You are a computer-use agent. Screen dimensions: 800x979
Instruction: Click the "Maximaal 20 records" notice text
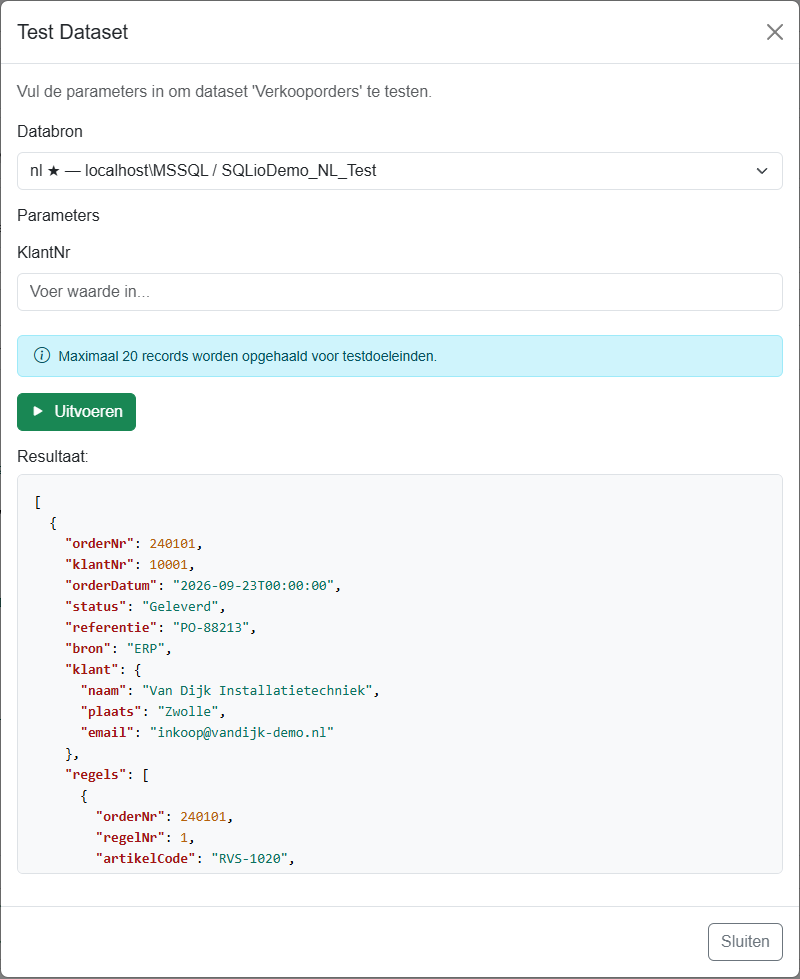247,356
